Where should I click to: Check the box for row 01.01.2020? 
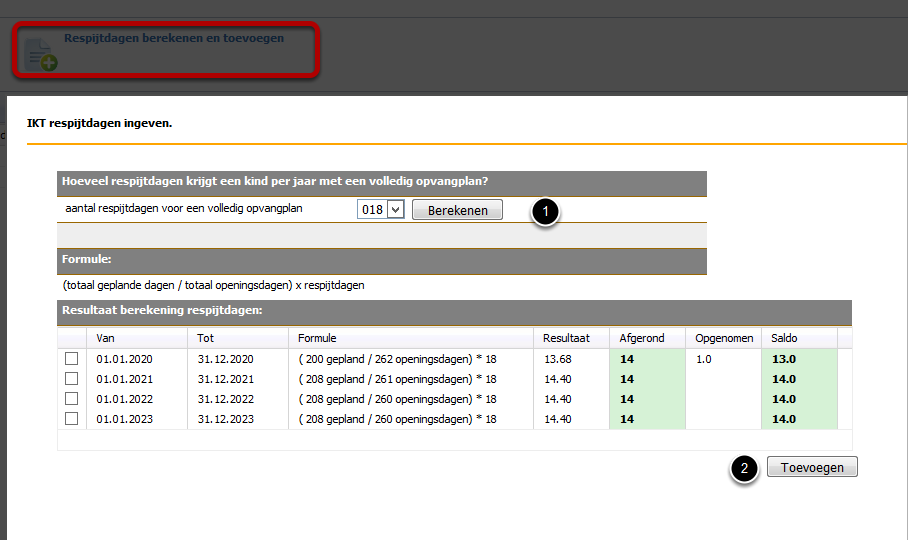(x=71, y=359)
